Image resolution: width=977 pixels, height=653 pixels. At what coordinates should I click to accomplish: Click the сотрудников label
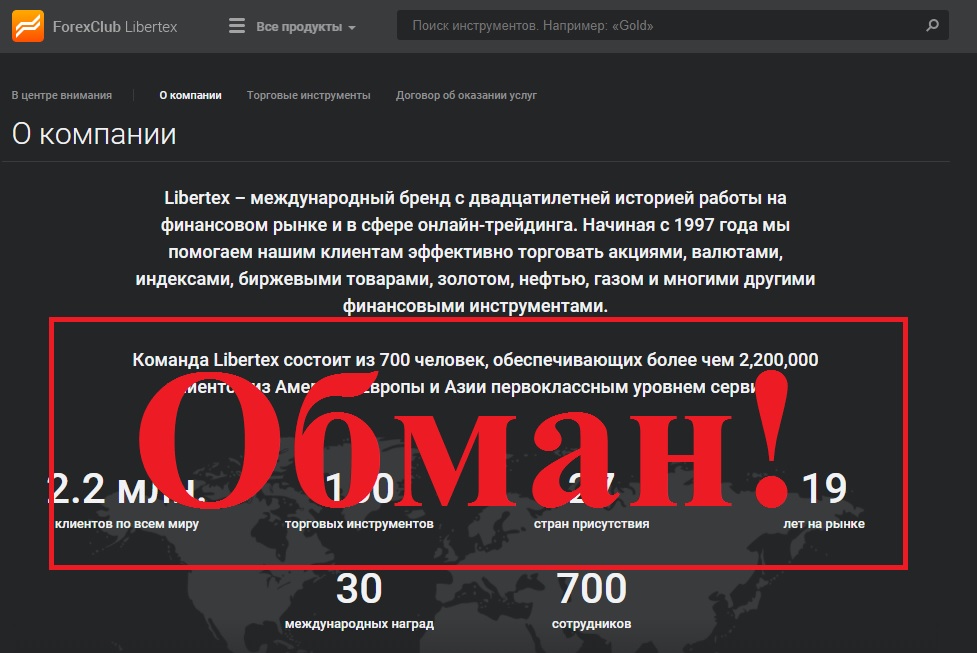click(x=591, y=624)
